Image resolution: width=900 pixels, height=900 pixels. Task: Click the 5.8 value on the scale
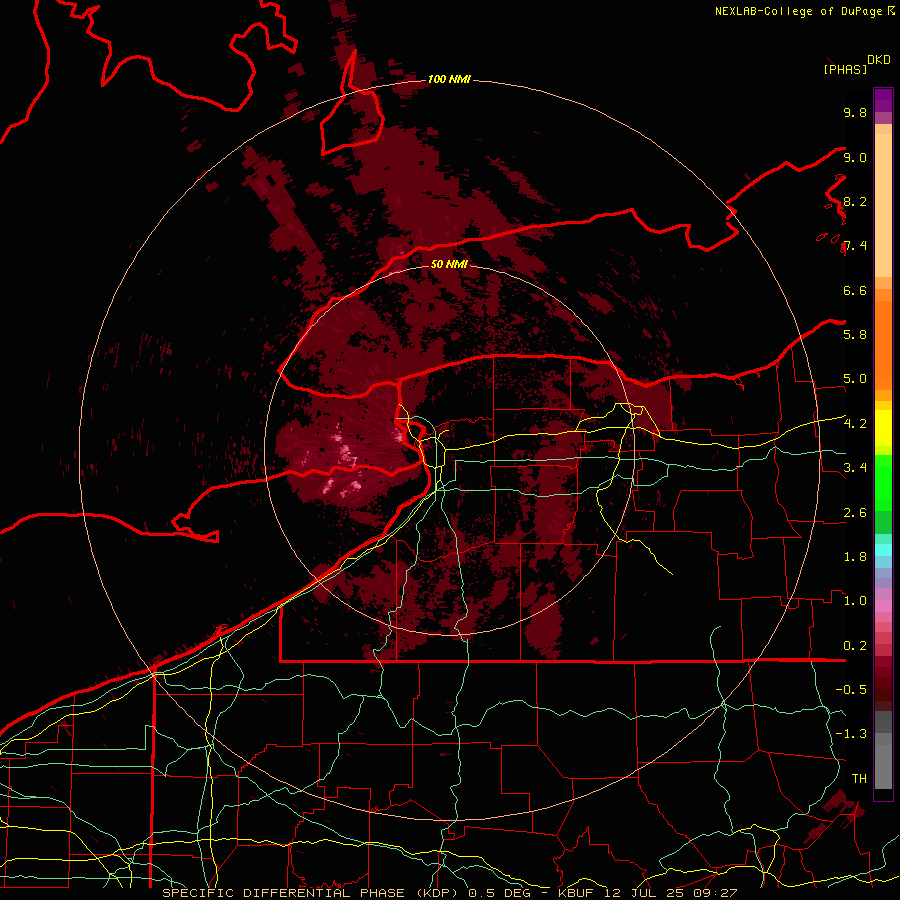click(x=855, y=335)
